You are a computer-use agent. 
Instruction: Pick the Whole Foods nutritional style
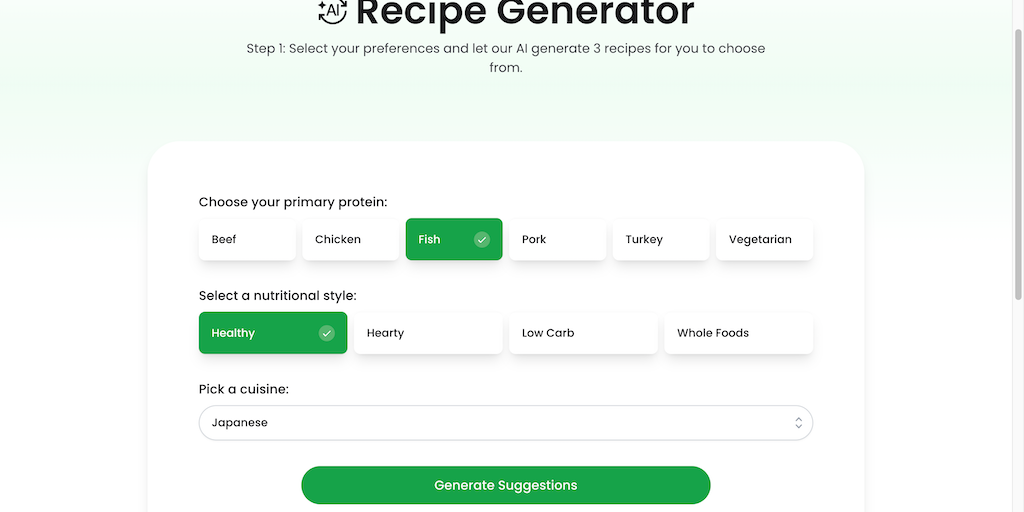[738, 333]
